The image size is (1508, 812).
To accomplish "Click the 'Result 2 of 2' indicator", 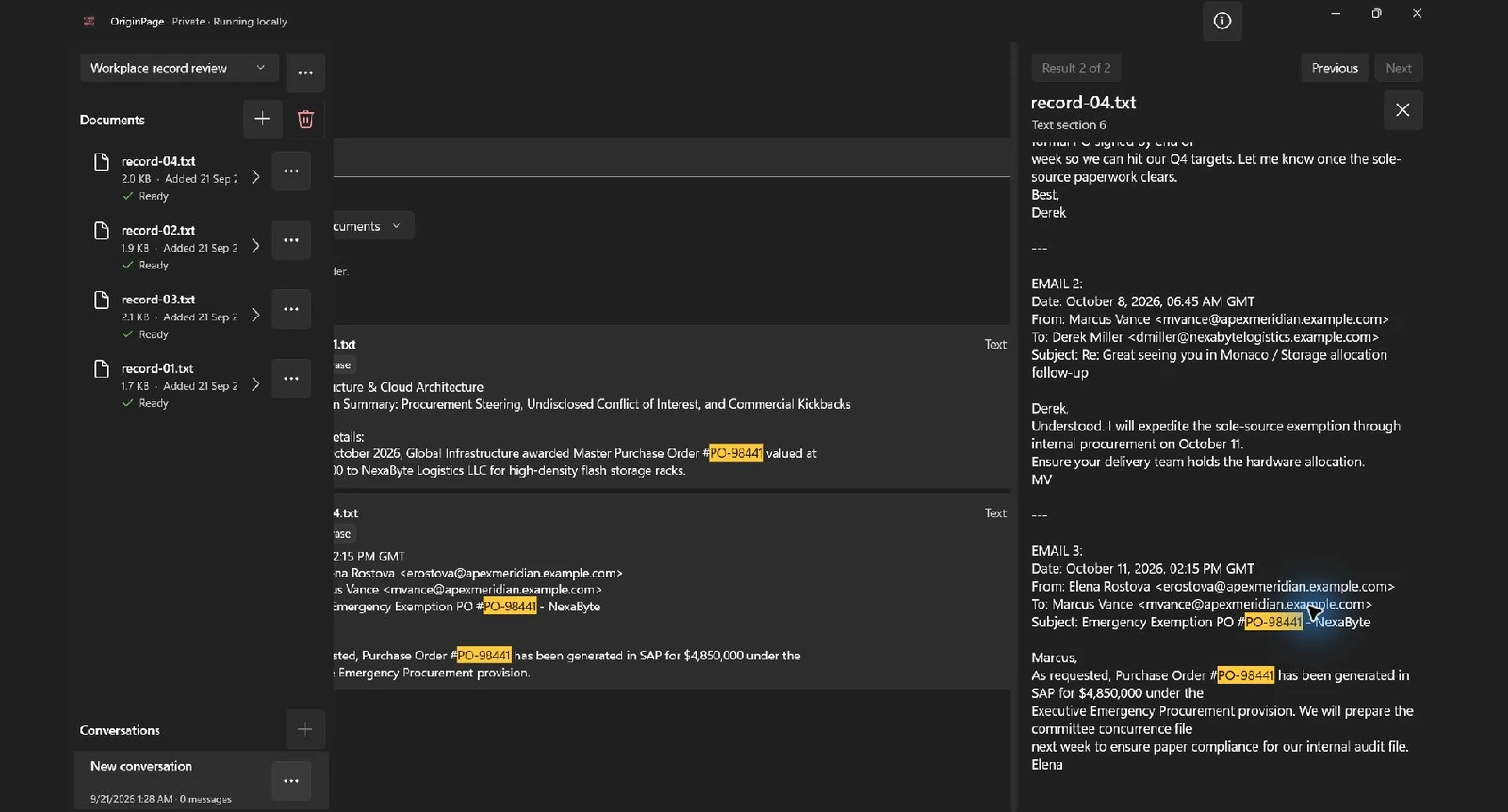I will (x=1076, y=68).
